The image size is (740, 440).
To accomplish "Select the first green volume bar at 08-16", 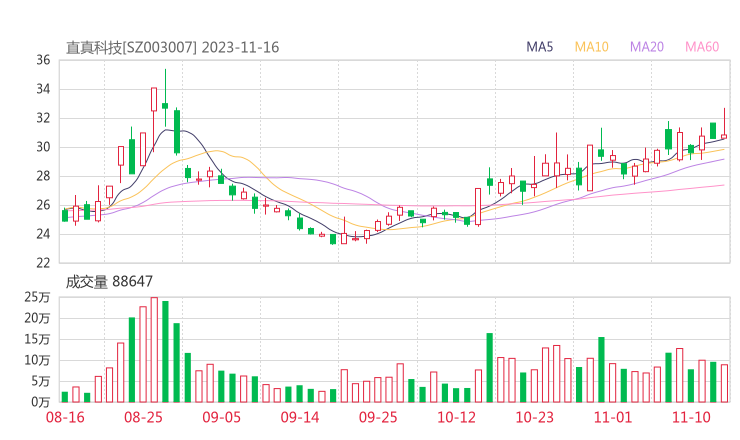I will (65, 397).
